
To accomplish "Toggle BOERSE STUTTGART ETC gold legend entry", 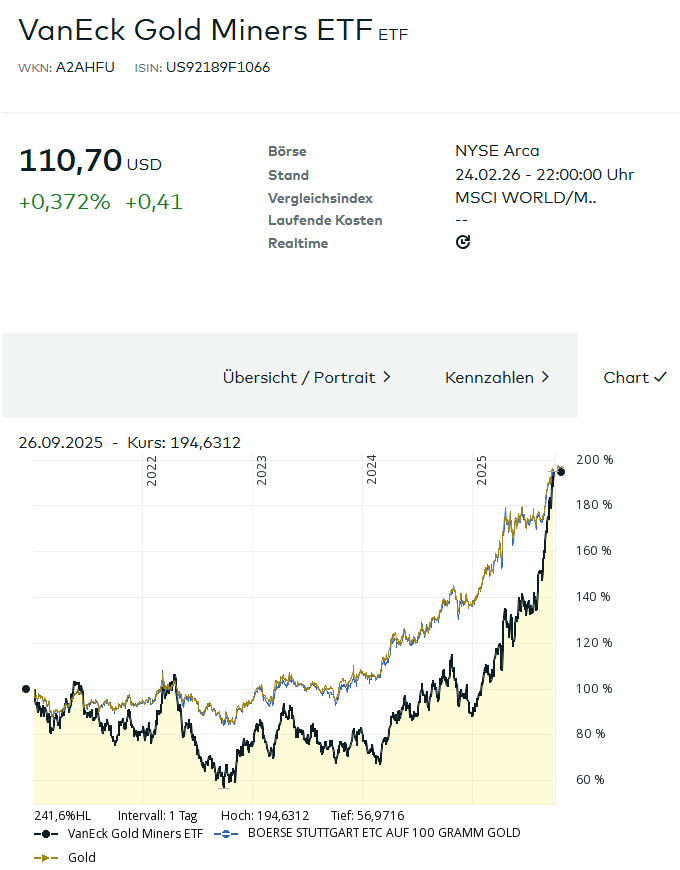I will pos(367,833).
